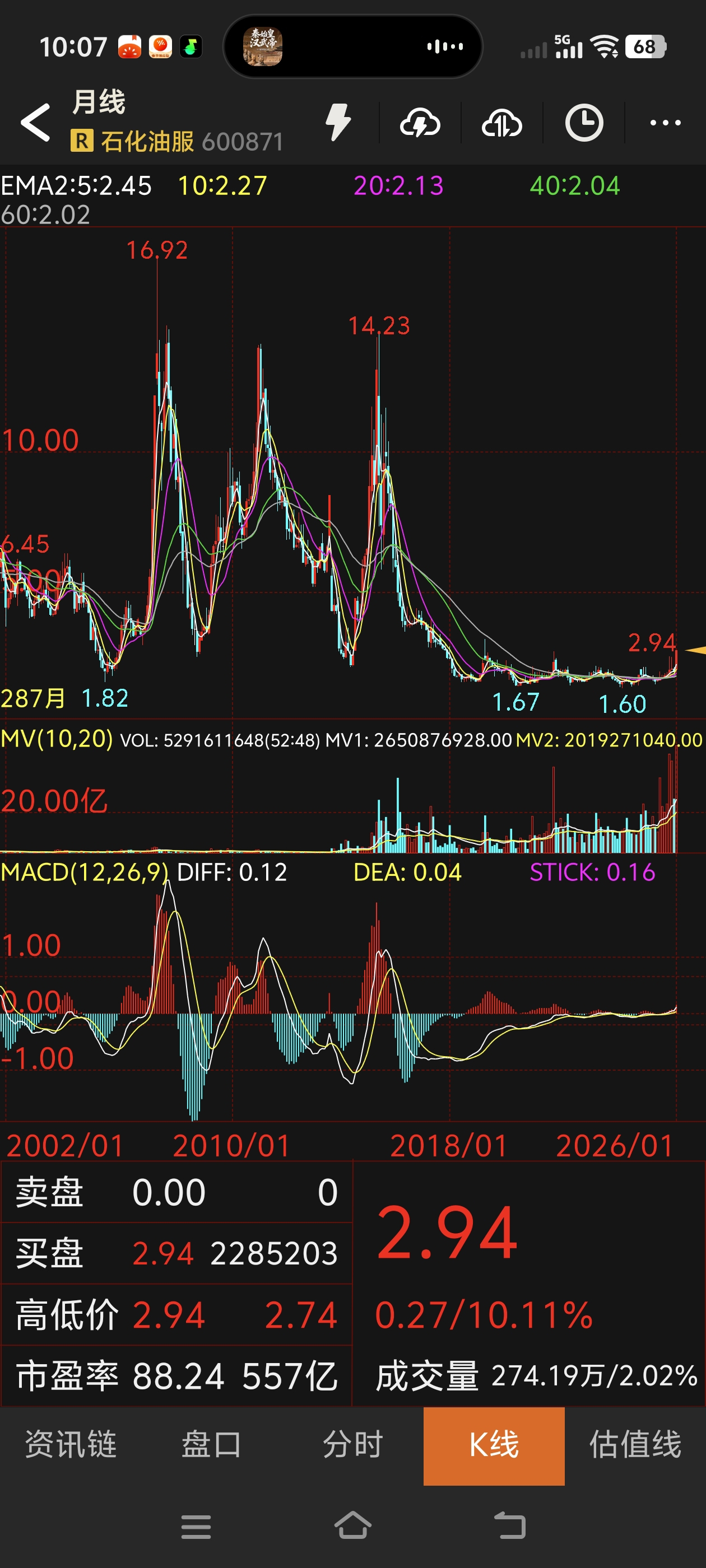
Task: Tap the 1.60 low price label
Action: (x=622, y=704)
